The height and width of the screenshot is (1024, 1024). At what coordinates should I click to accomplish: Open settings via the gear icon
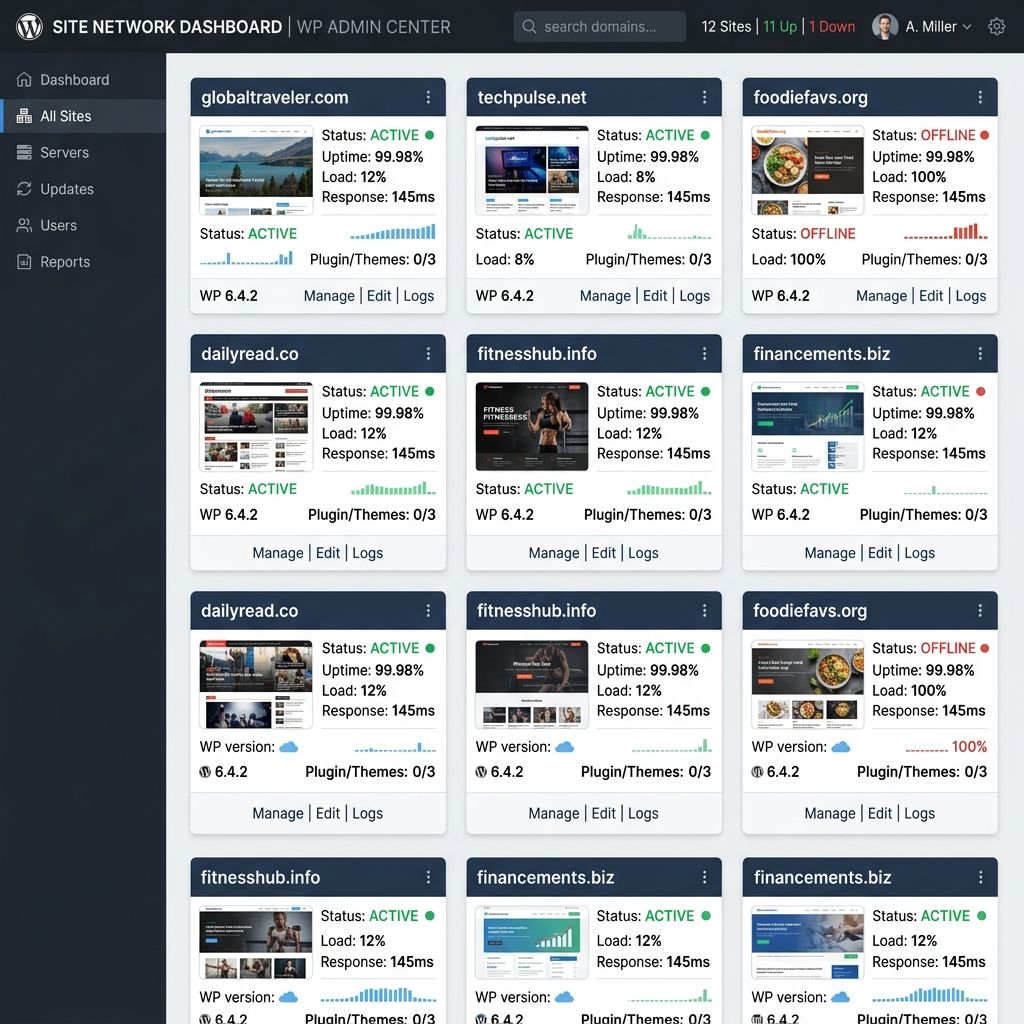click(x=996, y=27)
